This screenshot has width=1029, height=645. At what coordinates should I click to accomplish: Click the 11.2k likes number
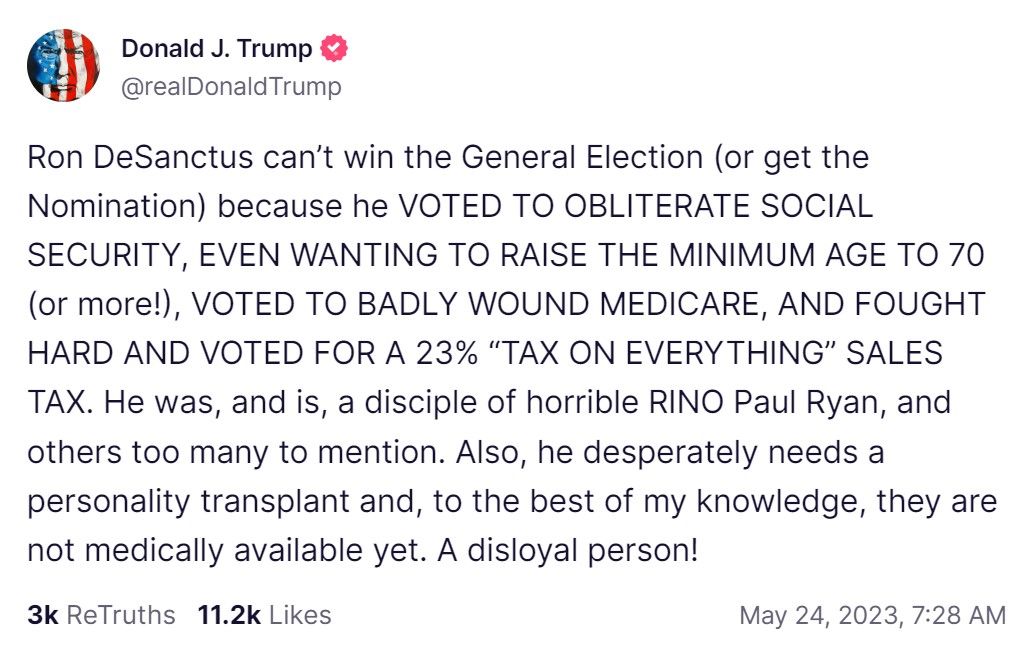[229, 614]
